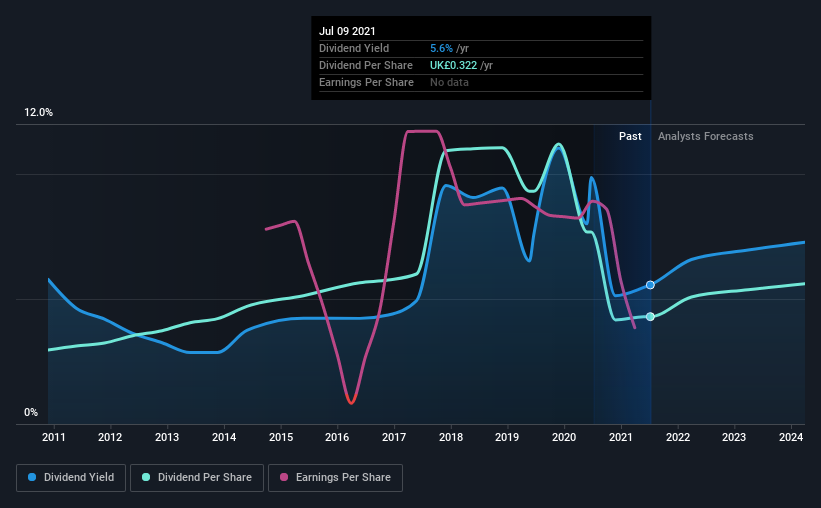Click the 2022 x-axis year label
Viewport: 821px width, 508px height.
(x=678, y=437)
